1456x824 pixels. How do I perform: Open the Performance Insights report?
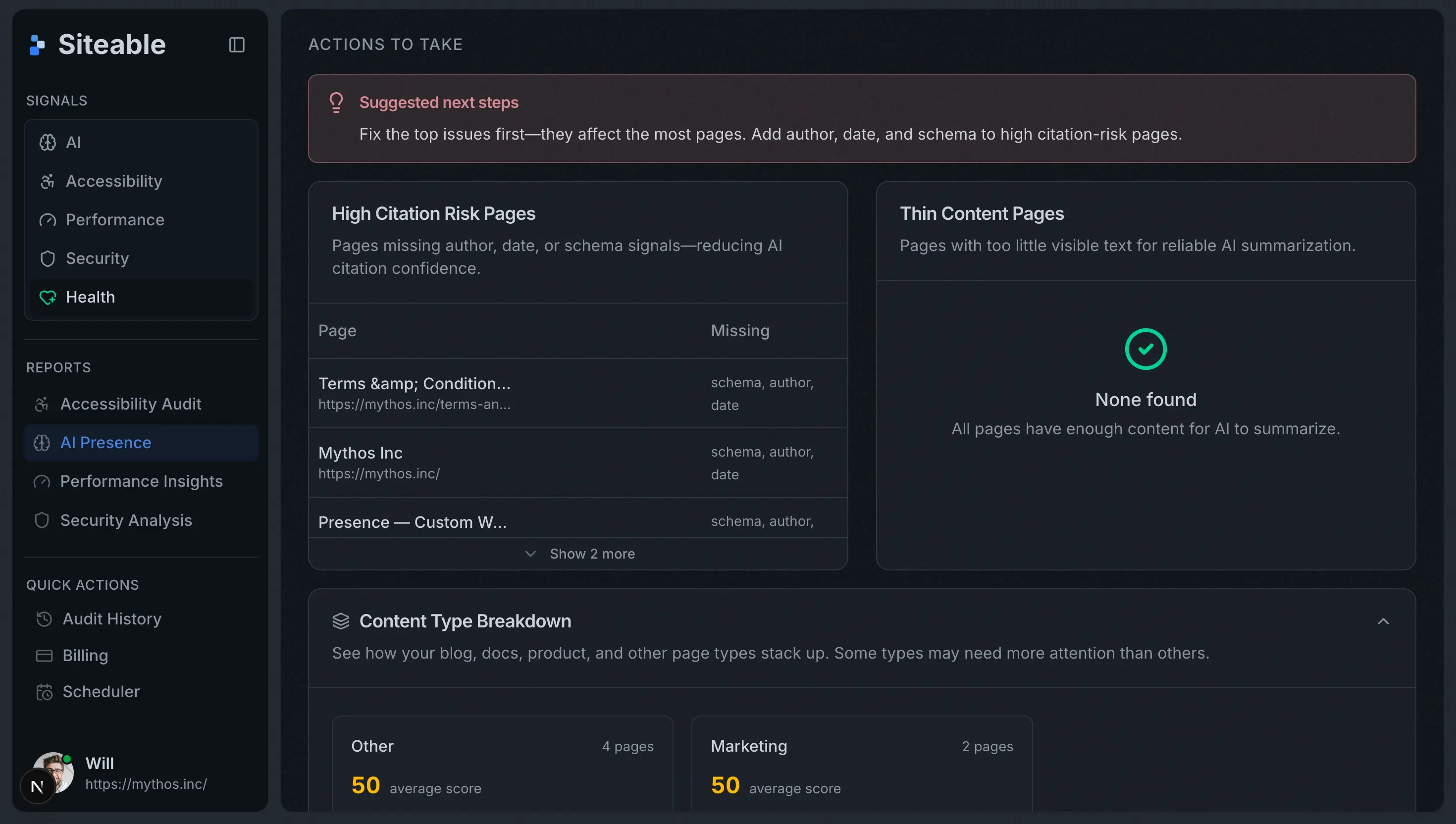click(142, 481)
